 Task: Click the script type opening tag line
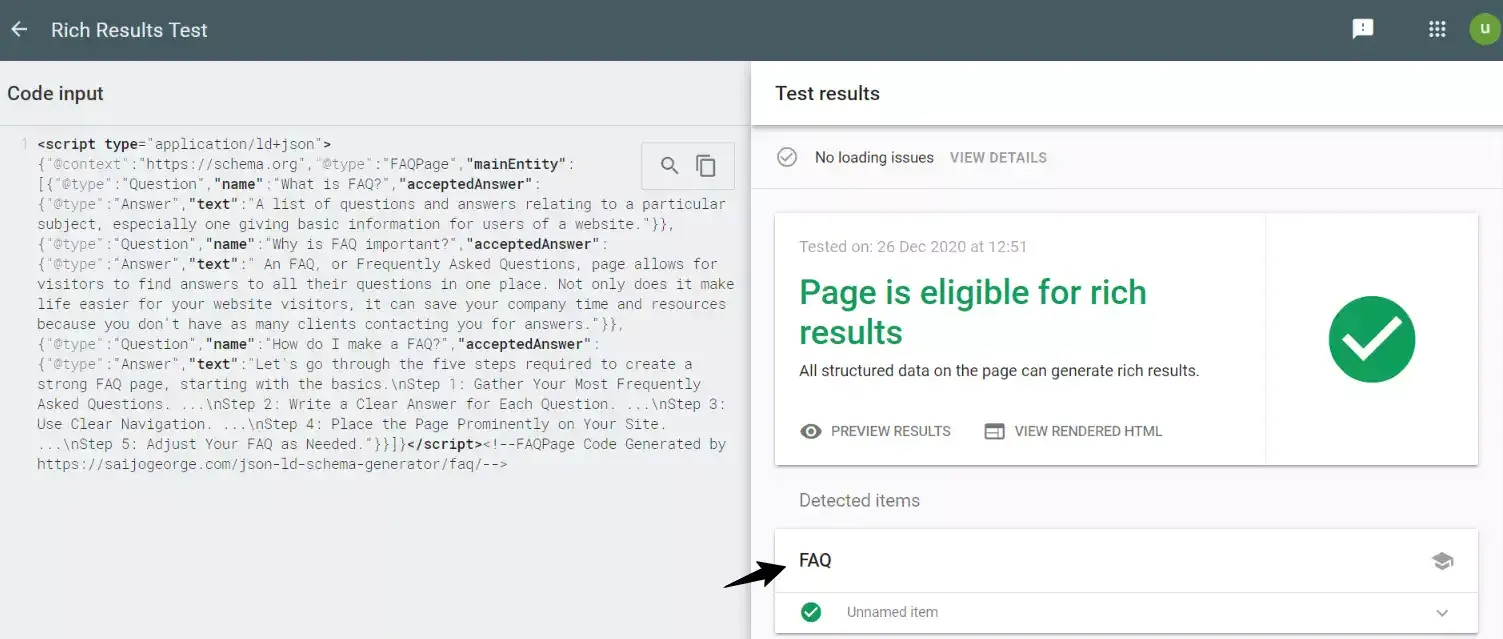click(x=184, y=144)
